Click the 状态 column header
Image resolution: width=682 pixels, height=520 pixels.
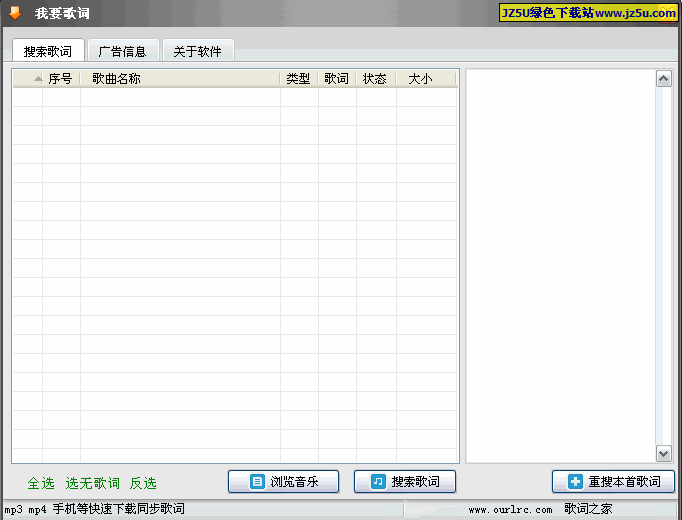coord(375,79)
